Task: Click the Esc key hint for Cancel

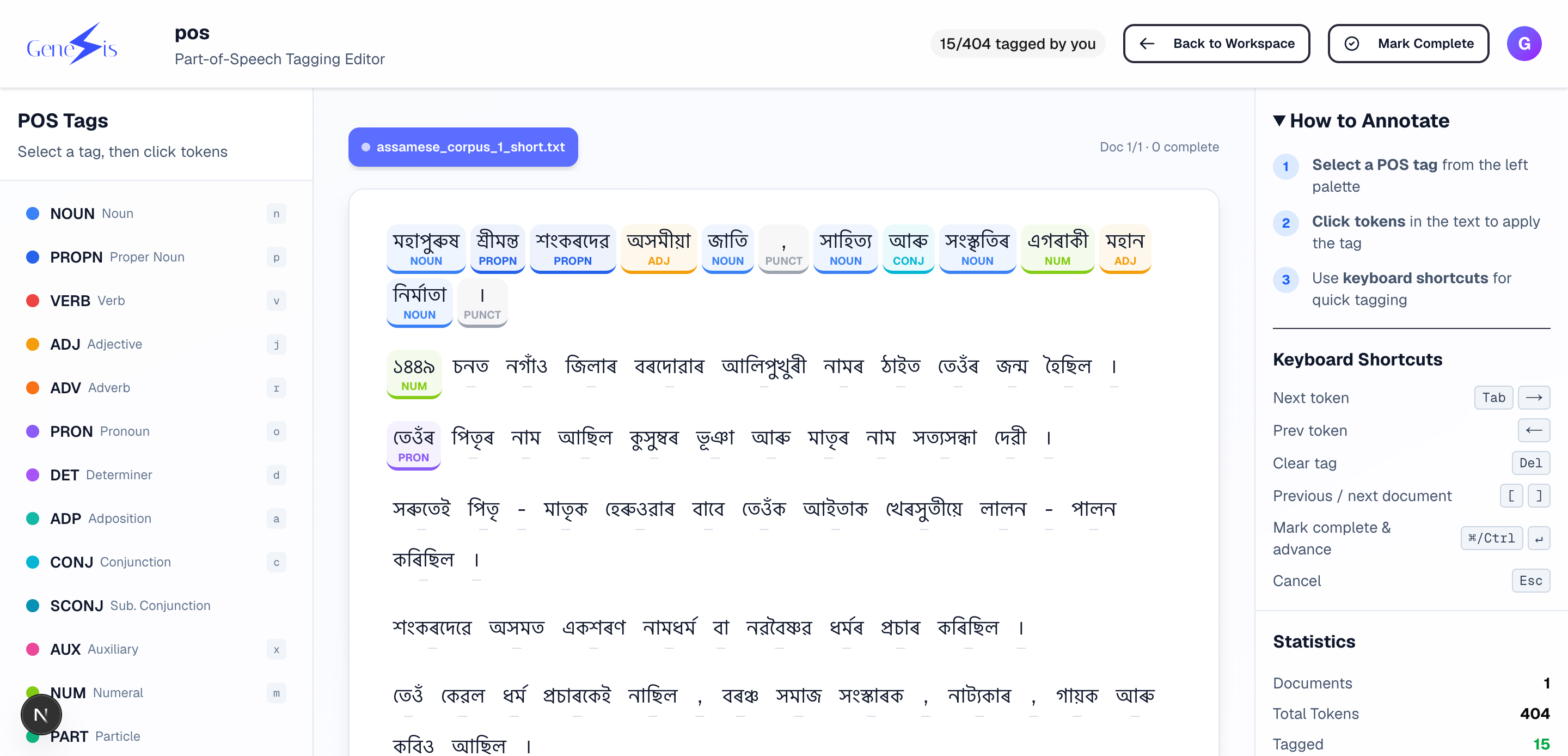Action: coord(1530,581)
